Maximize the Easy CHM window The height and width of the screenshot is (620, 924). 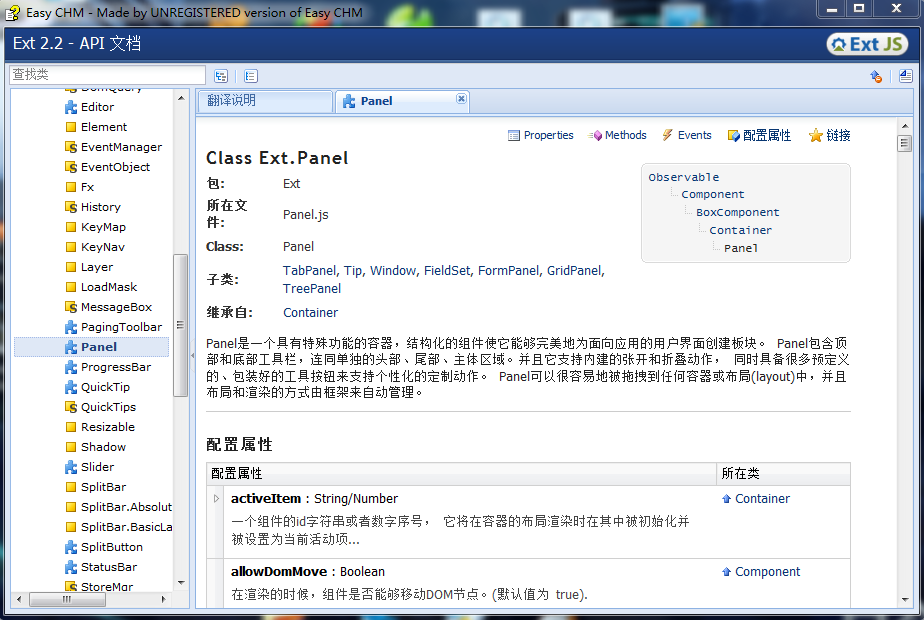pyautogui.click(x=859, y=8)
